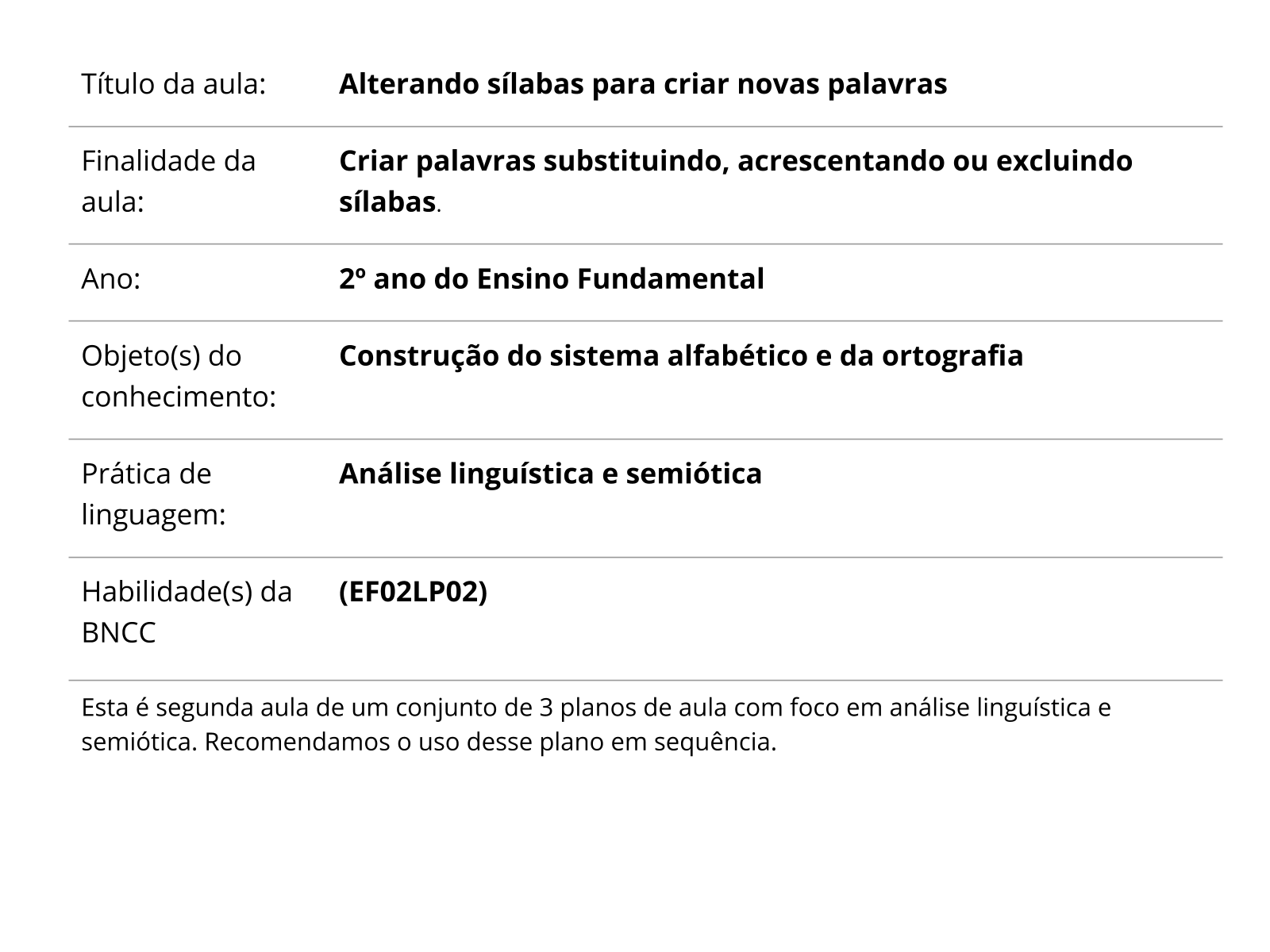Click the 'Prática de linguagem:' label
The height and width of the screenshot is (952, 1270).
pos(154,493)
